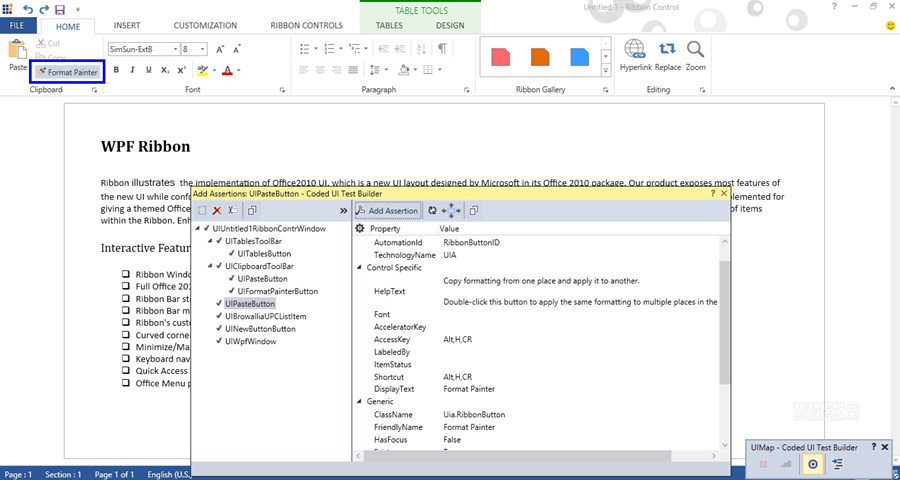The width and height of the screenshot is (900, 480).
Task: Switch to the CUSTOMIZATION tab
Action: (205, 26)
